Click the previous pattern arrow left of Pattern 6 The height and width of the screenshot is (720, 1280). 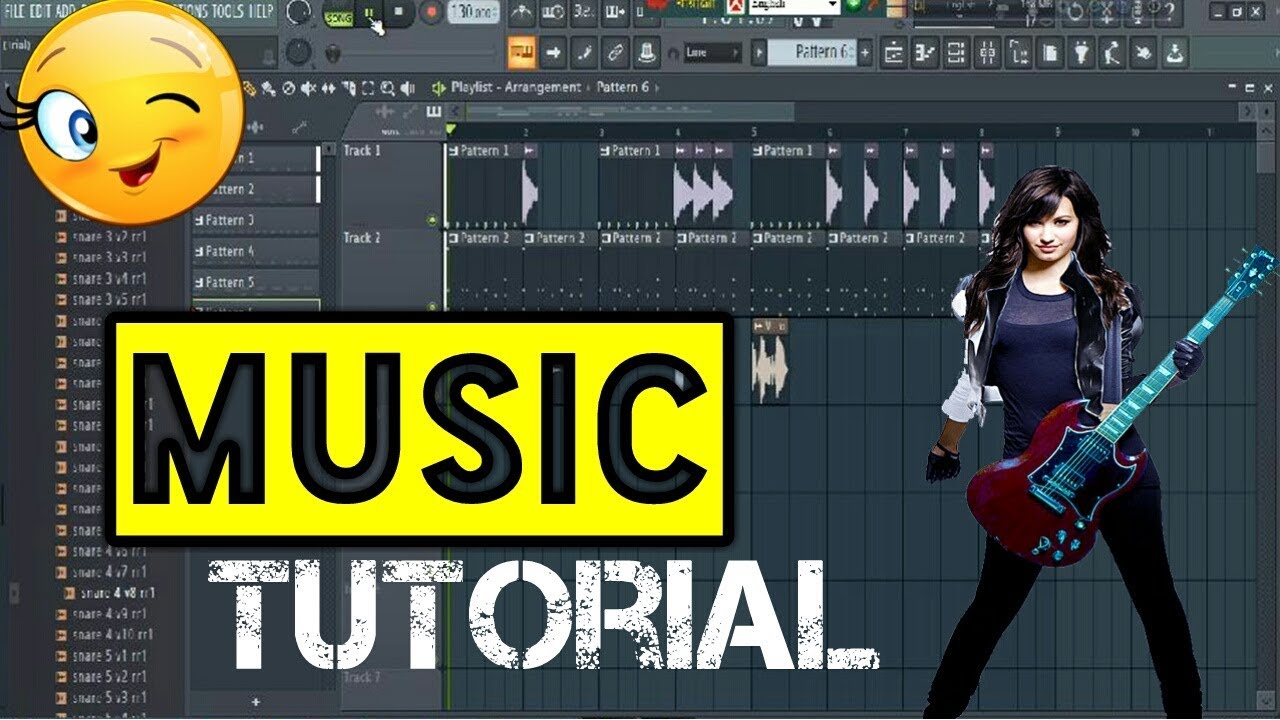pyautogui.click(x=759, y=52)
